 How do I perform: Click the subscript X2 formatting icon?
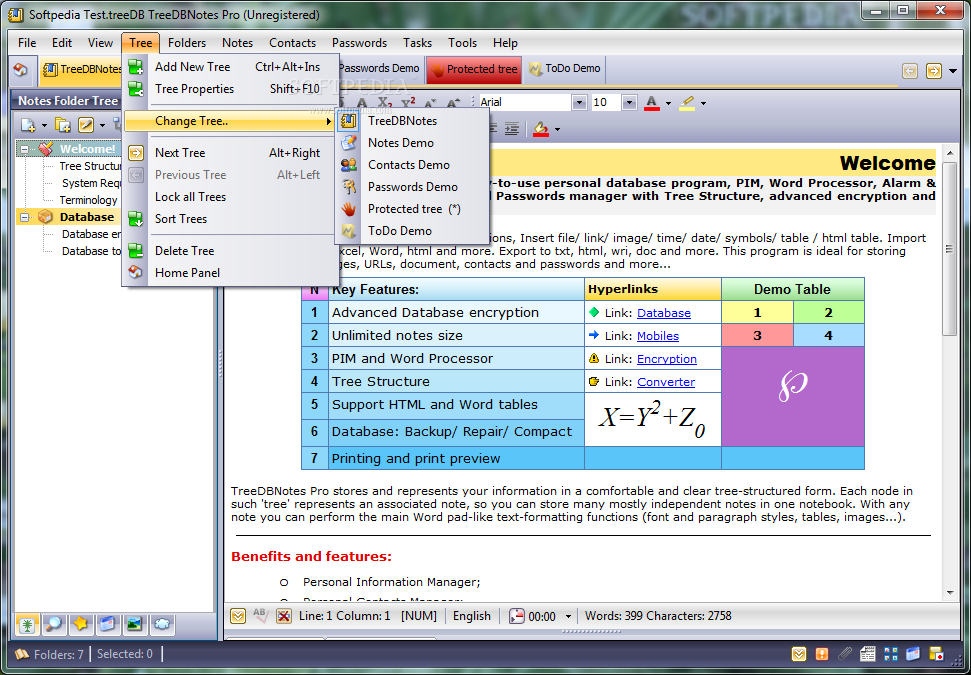coord(385,103)
